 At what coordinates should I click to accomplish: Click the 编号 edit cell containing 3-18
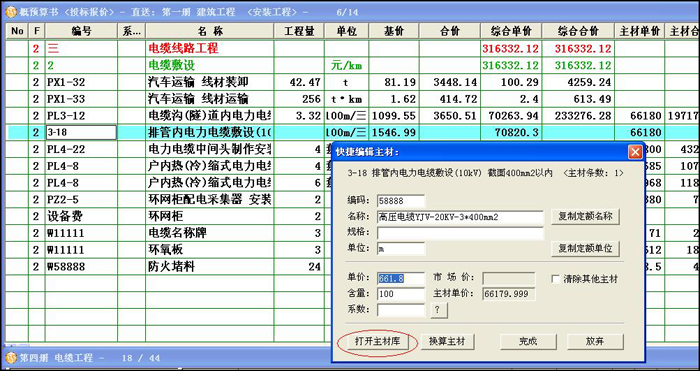pos(81,133)
